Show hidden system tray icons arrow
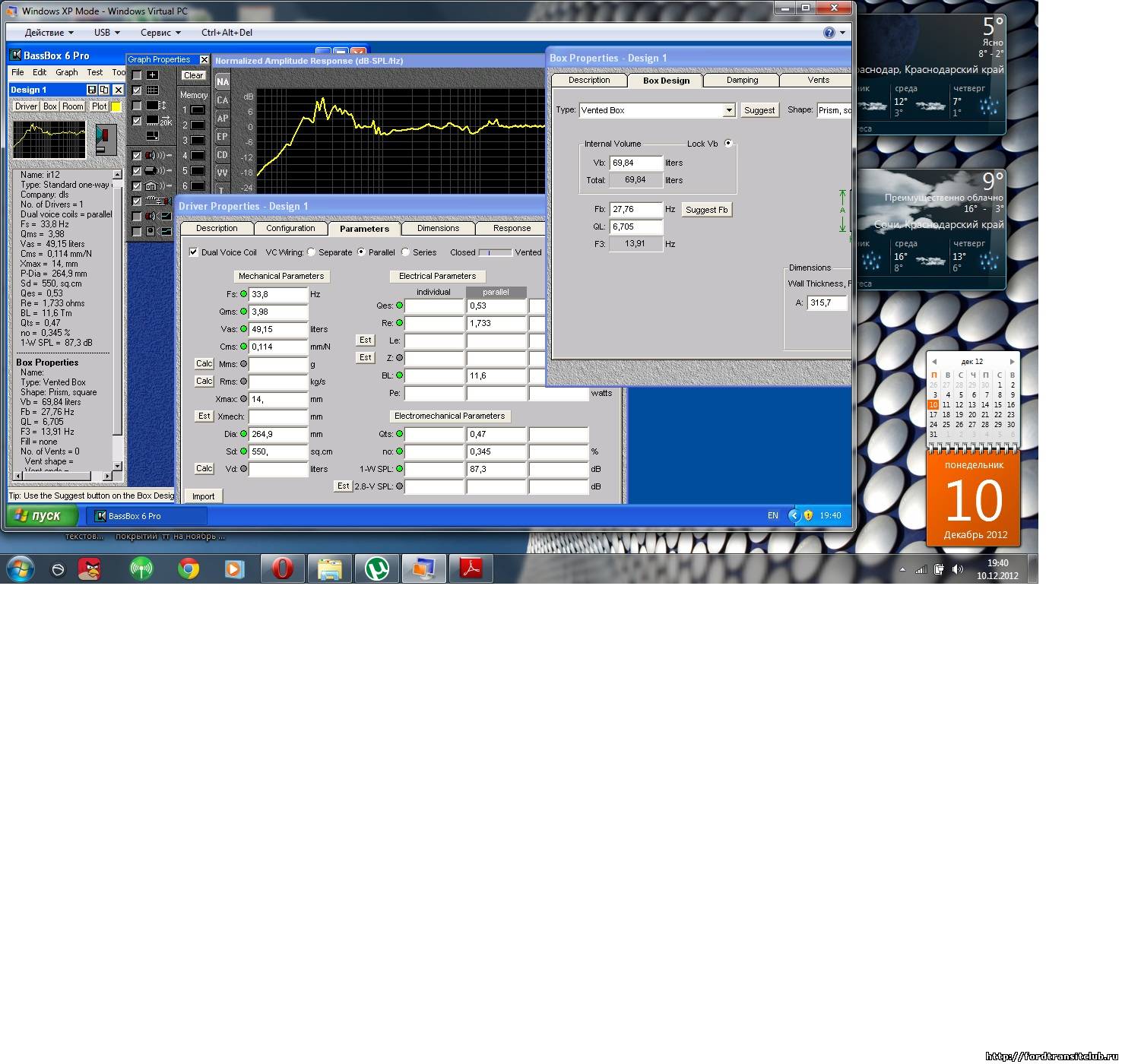Image resolution: width=1122 pixels, height=1064 pixels. pyautogui.click(x=902, y=569)
